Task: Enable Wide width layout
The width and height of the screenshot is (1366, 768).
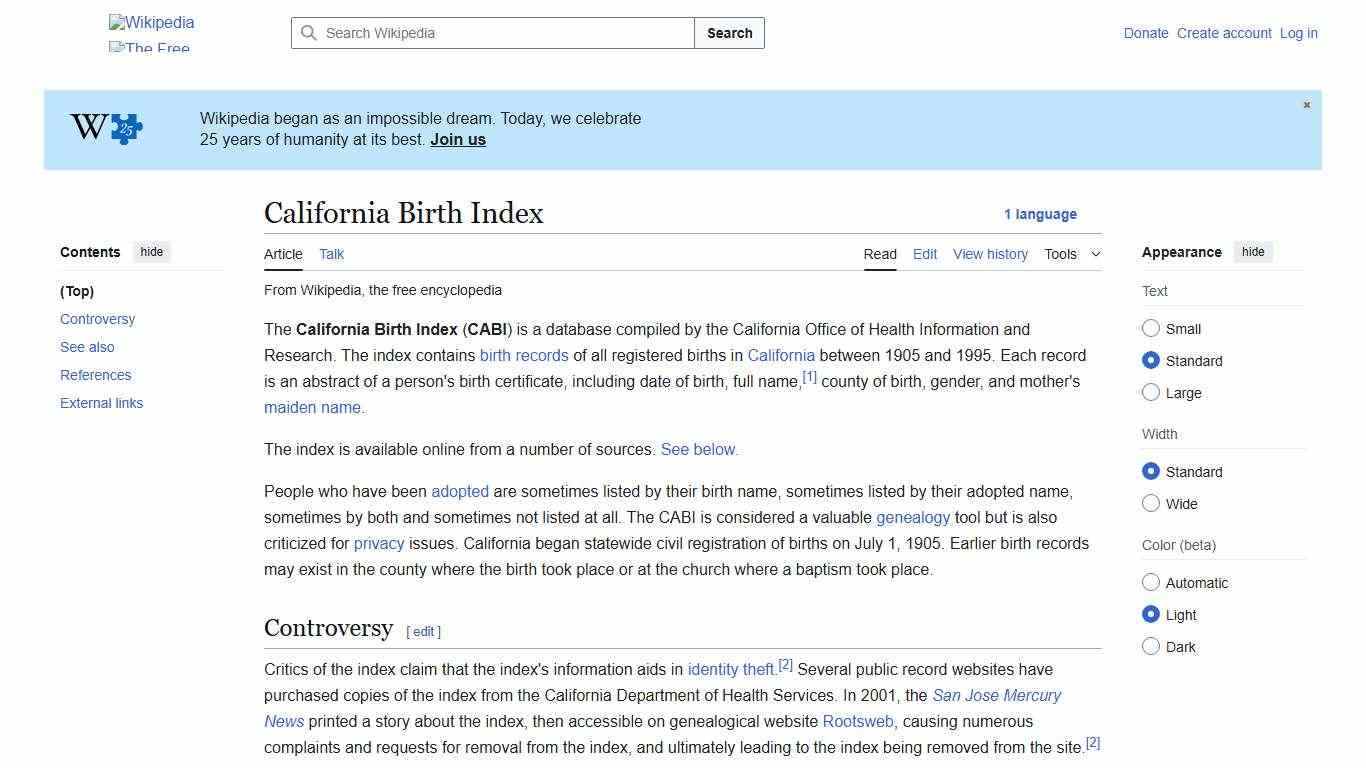Action: click(x=1151, y=503)
